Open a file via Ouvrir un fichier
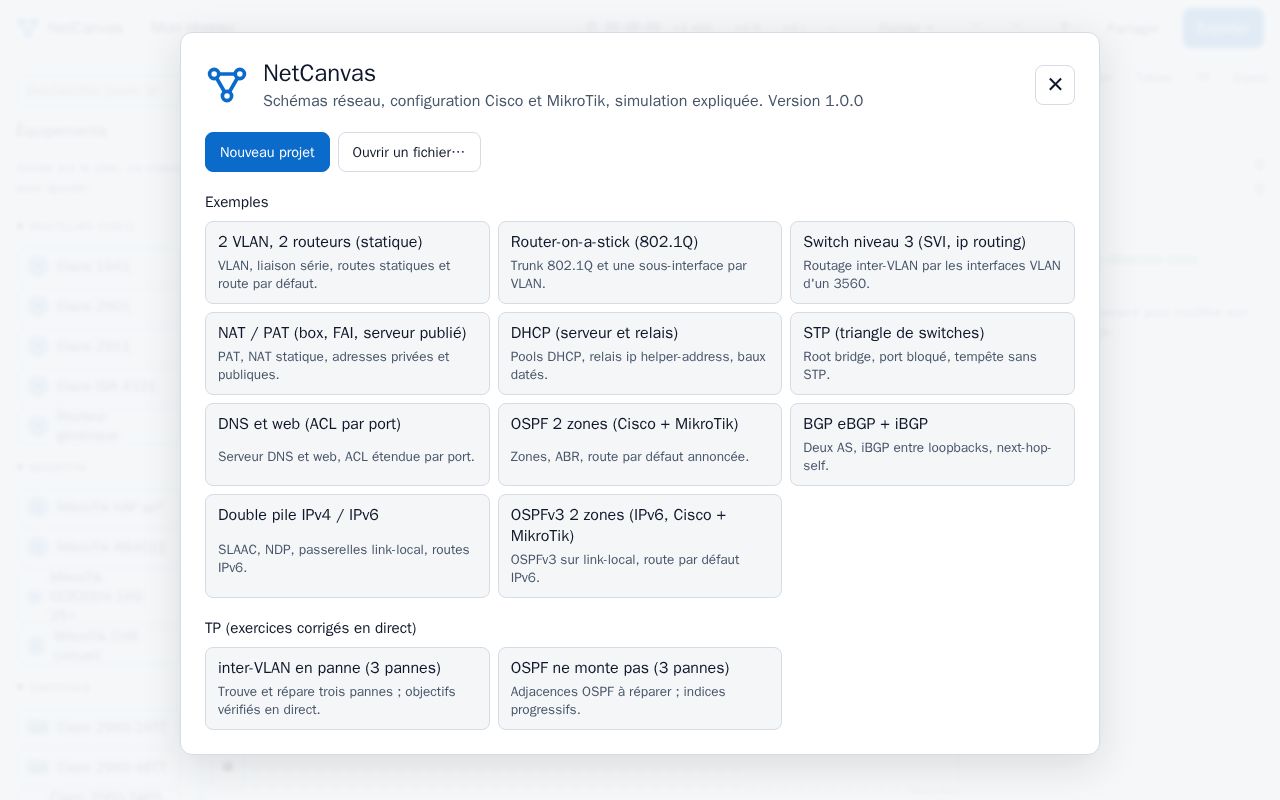1280x800 pixels. click(409, 152)
